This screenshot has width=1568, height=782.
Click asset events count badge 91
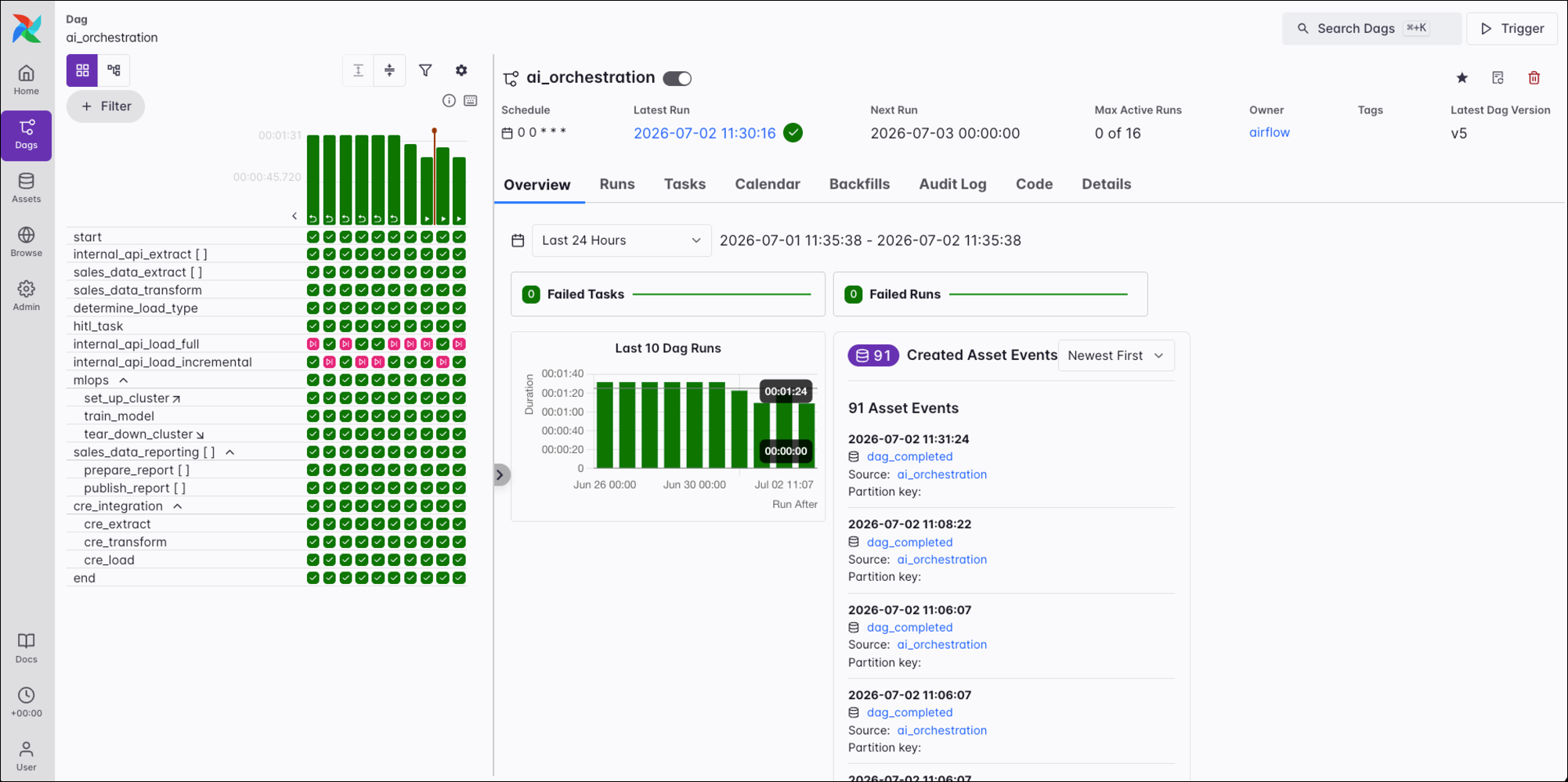coord(873,355)
